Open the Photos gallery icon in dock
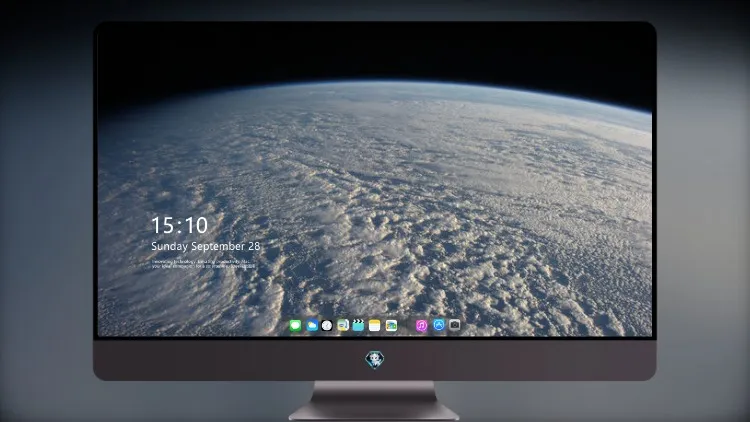Viewport: 750px width, 422px height. (x=391, y=326)
